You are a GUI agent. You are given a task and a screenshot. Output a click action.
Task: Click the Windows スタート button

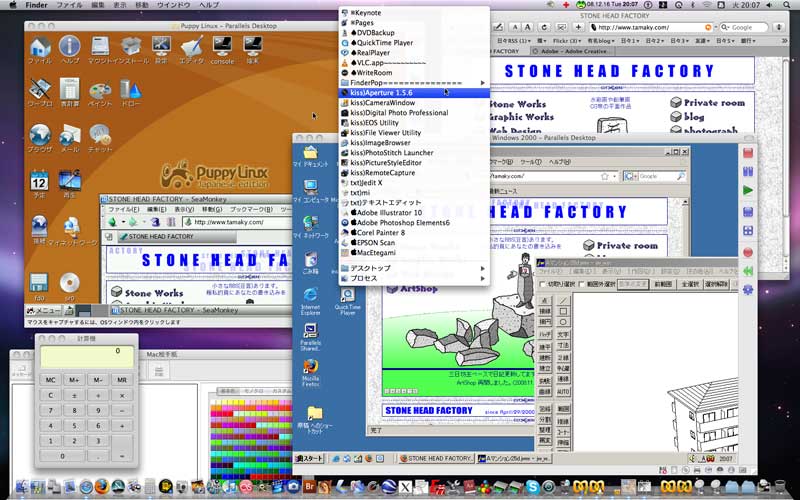click(308, 458)
